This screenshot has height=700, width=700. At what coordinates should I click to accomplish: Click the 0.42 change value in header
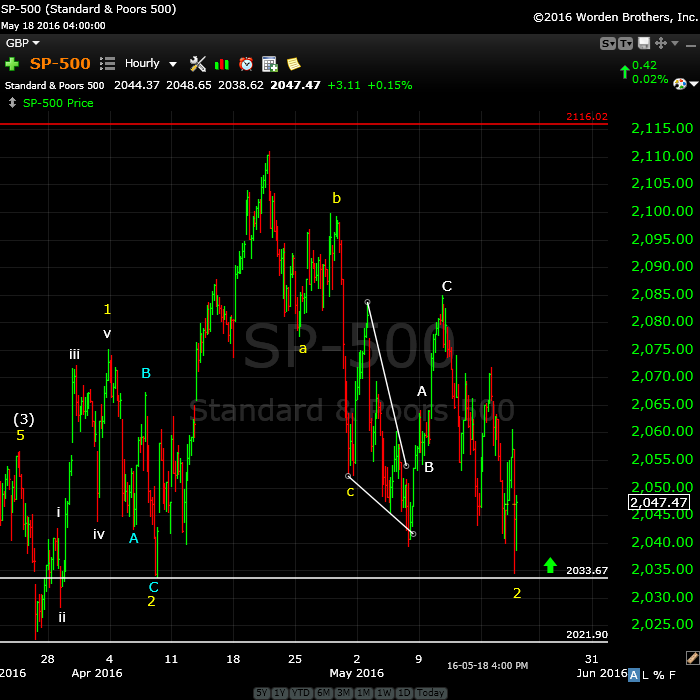[644, 65]
